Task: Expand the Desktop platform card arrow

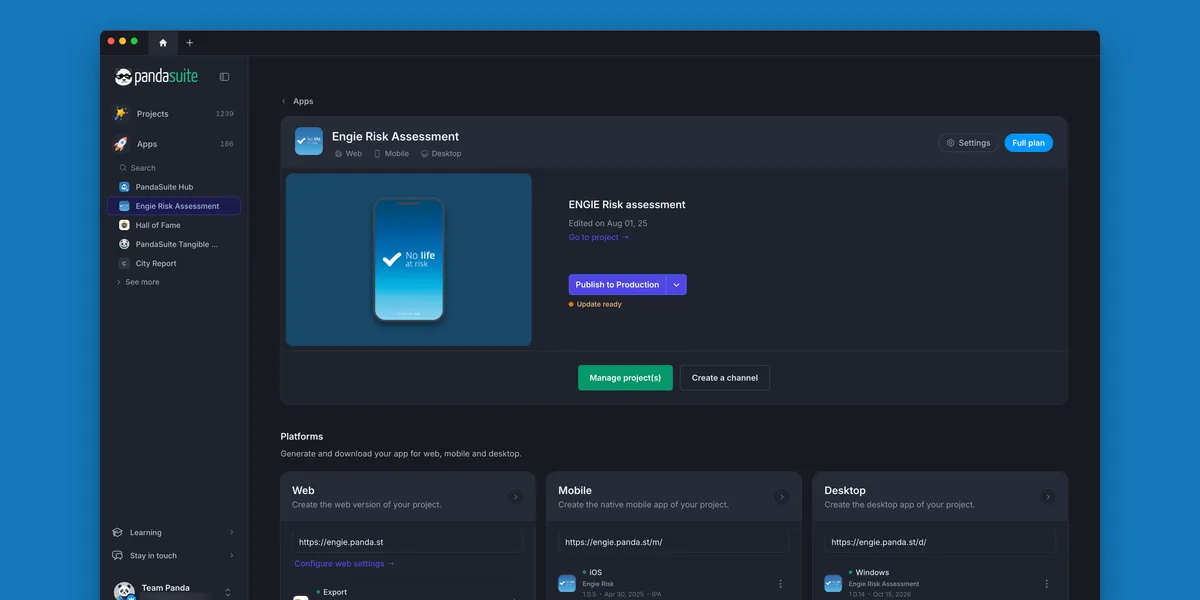Action: [x=1048, y=497]
